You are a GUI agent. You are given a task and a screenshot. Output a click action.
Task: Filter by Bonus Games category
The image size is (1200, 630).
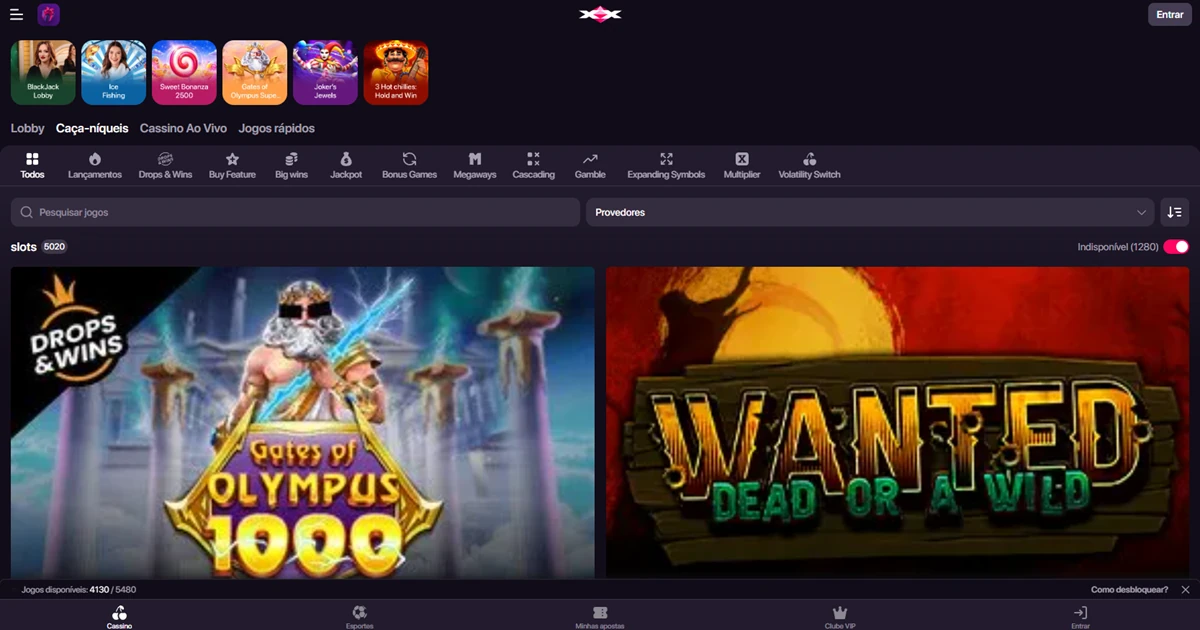[x=409, y=166]
